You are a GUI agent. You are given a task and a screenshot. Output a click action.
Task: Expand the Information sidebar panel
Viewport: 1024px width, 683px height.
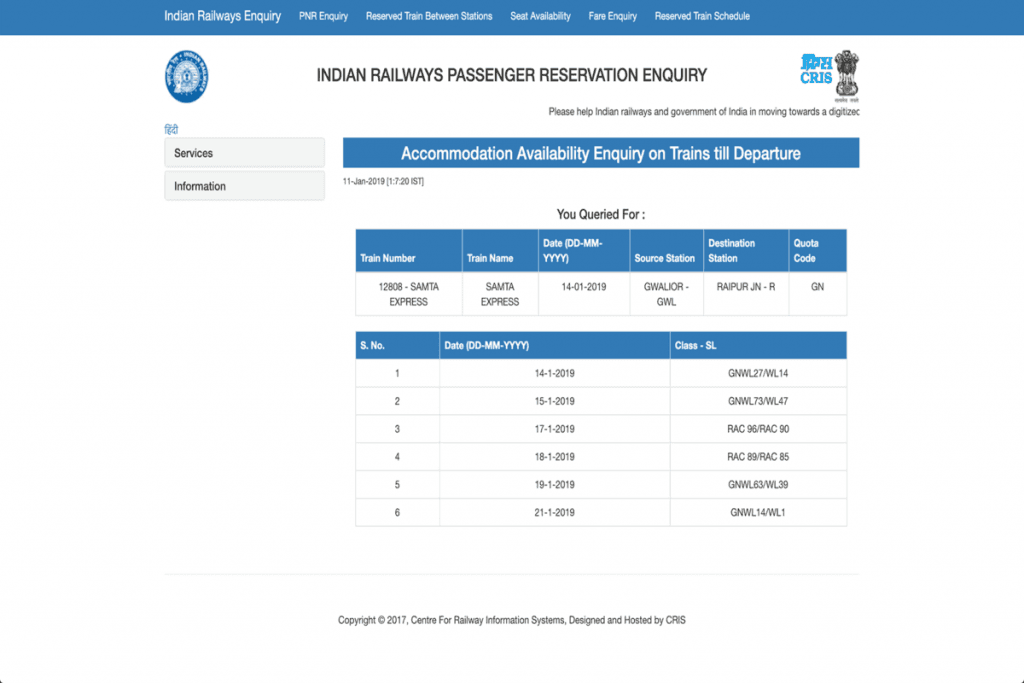click(244, 186)
